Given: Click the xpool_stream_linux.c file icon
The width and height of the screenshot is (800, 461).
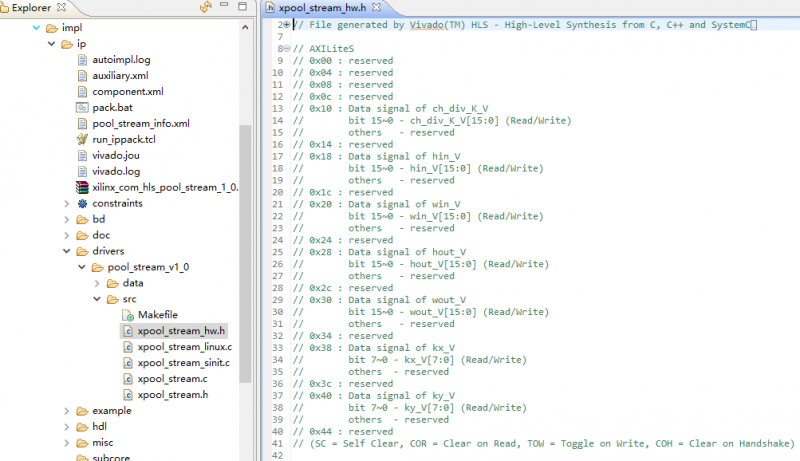Looking at the screenshot, I should (128, 347).
